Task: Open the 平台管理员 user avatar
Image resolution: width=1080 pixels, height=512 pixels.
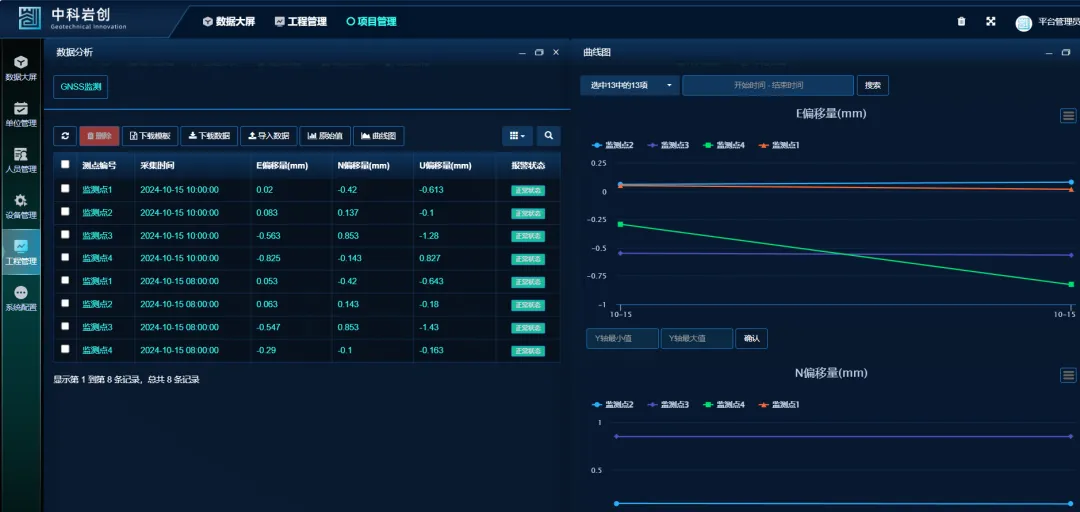Action: click(1024, 23)
